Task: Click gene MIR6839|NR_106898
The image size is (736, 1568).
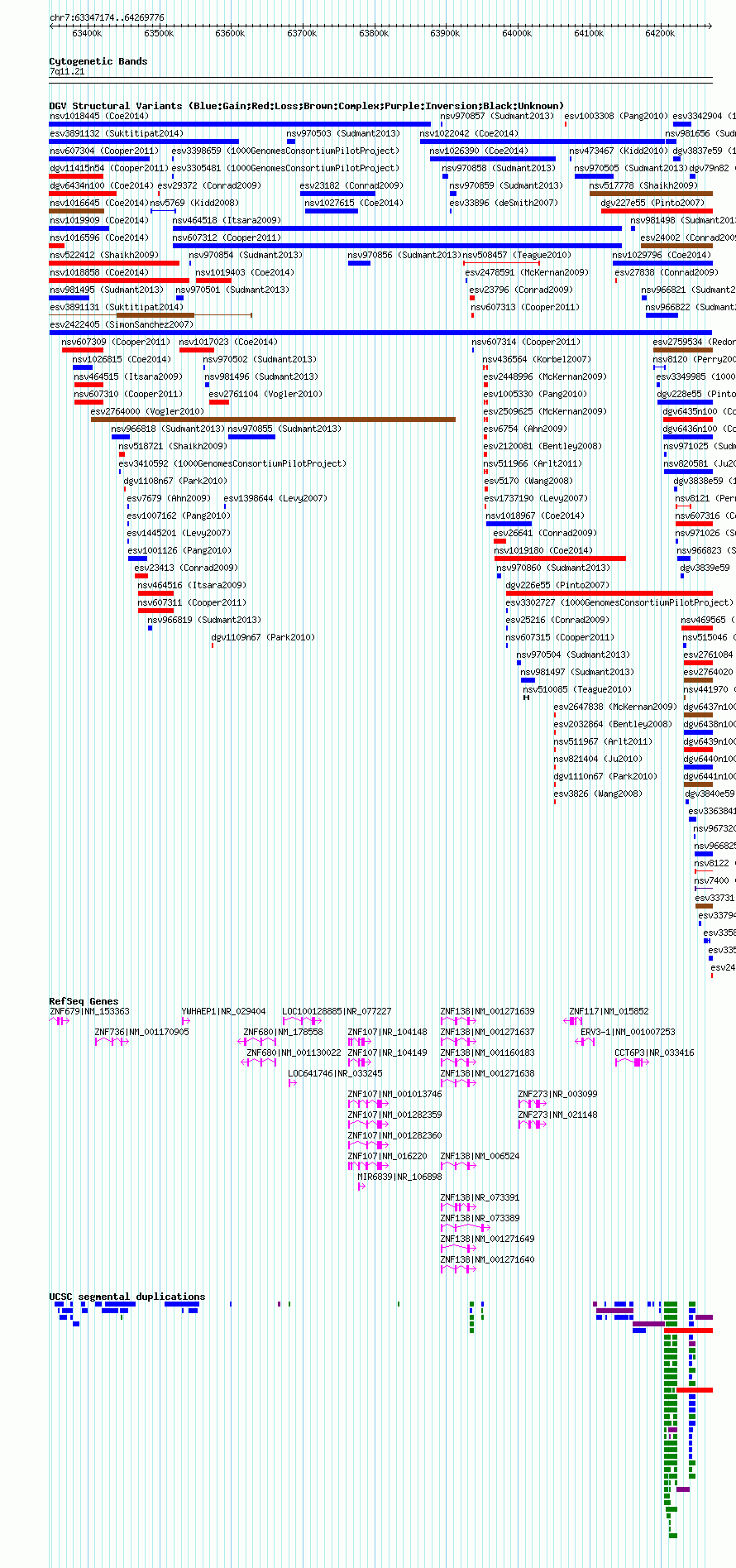Action: (399, 1177)
